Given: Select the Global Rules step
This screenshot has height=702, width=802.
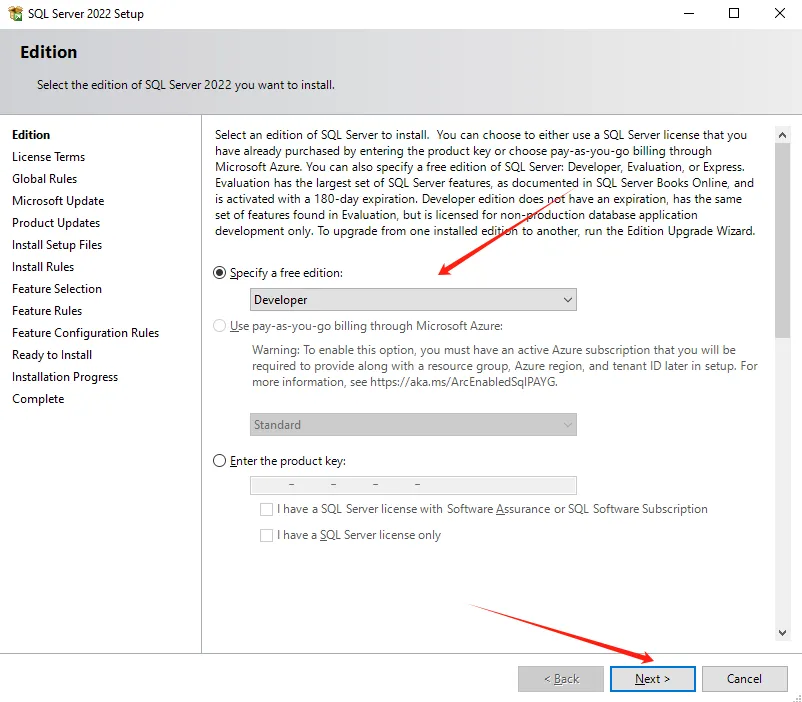Looking at the screenshot, I should (44, 179).
